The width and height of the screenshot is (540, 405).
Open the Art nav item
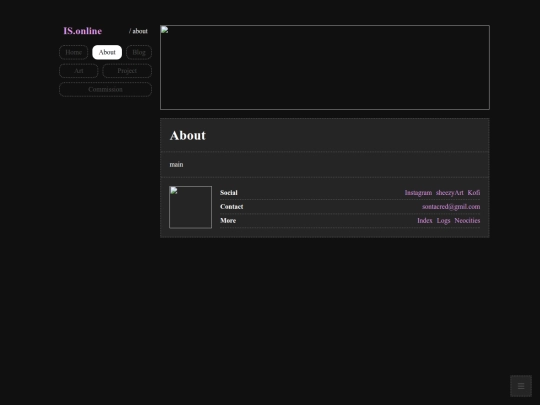tap(79, 71)
